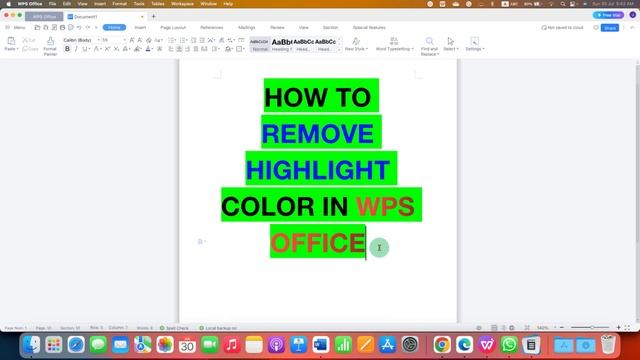Switch to the View tab

[x=304, y=27]
